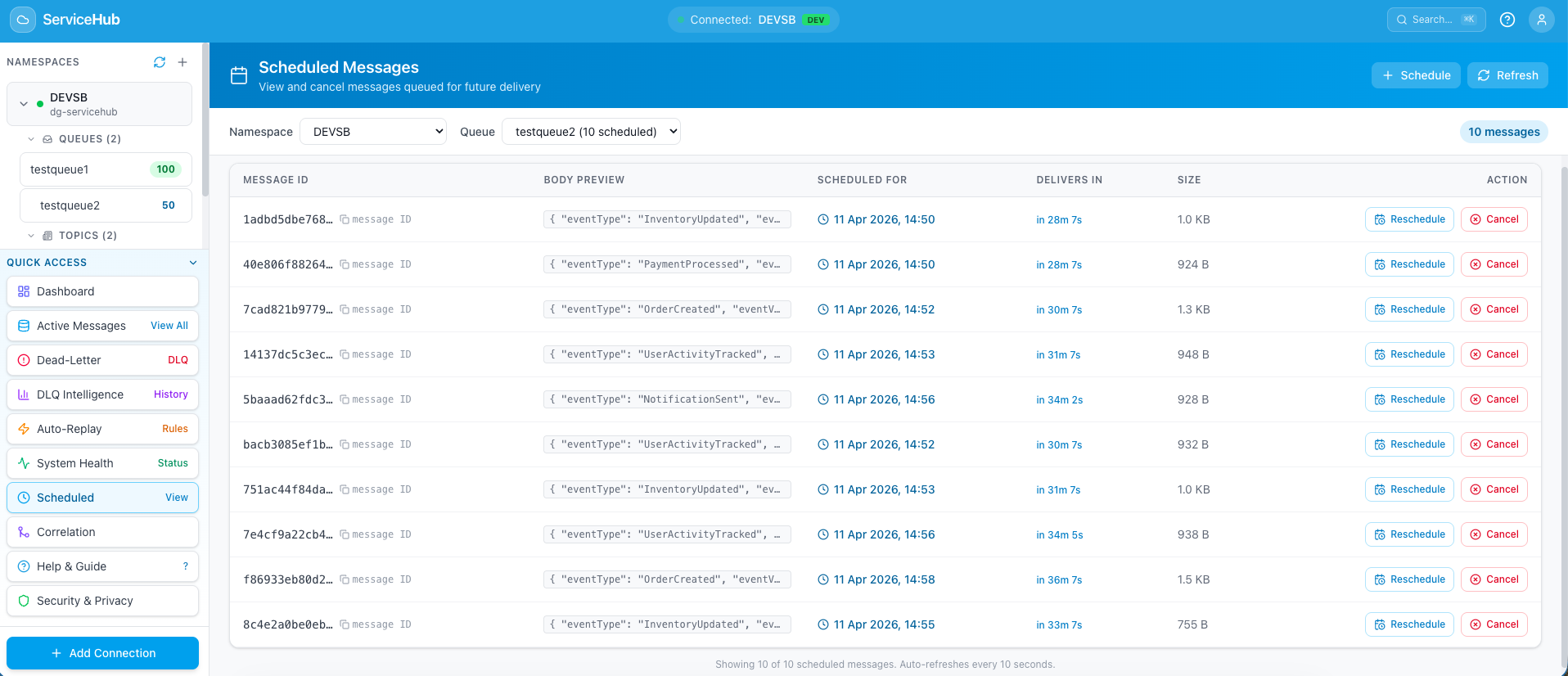Copy message ID for 8c4e2a0be0eb

tap(345, 624)
